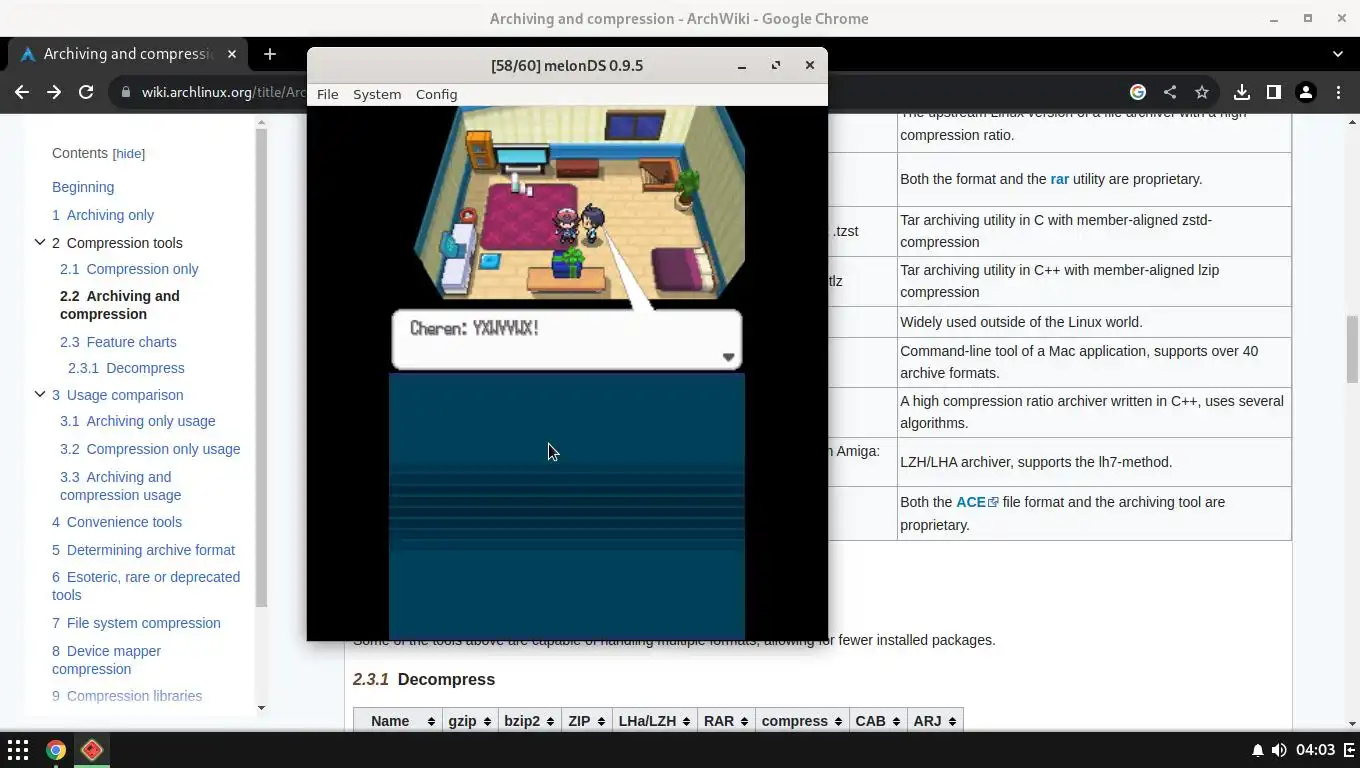Go to 4 Convenience tools
This screenshot has height=768, width=1360.
point(117,522)
